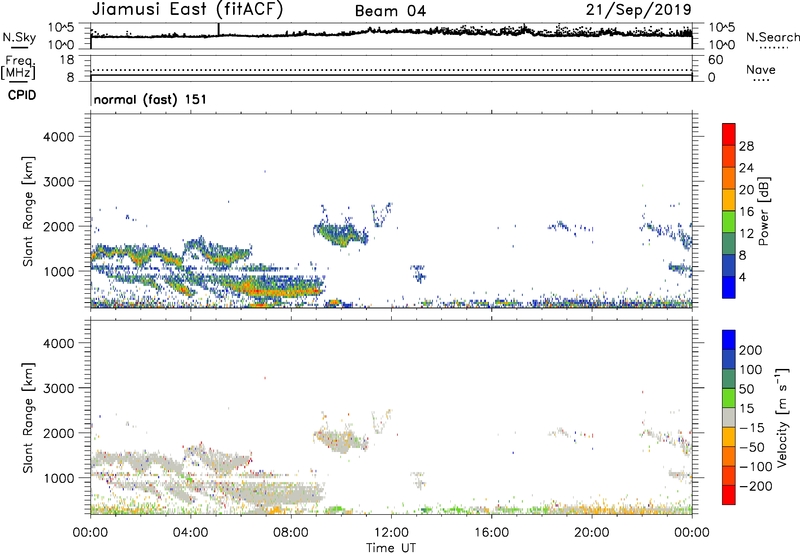Click the 'Jiamusi East (fitACF)' title

pyautogui.click(x=187, y=9)
